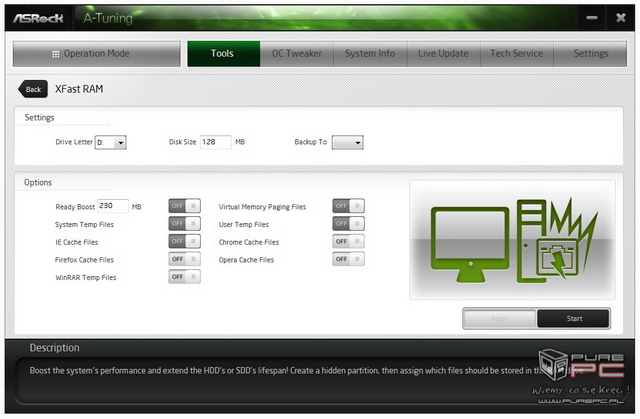Click the Operation Mode button
The image size is (640, 419).
(96, 53)
